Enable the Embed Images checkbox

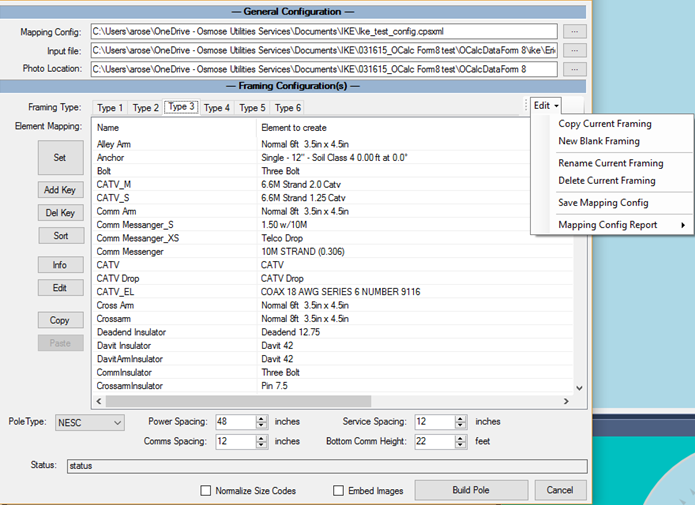point(339,490)
